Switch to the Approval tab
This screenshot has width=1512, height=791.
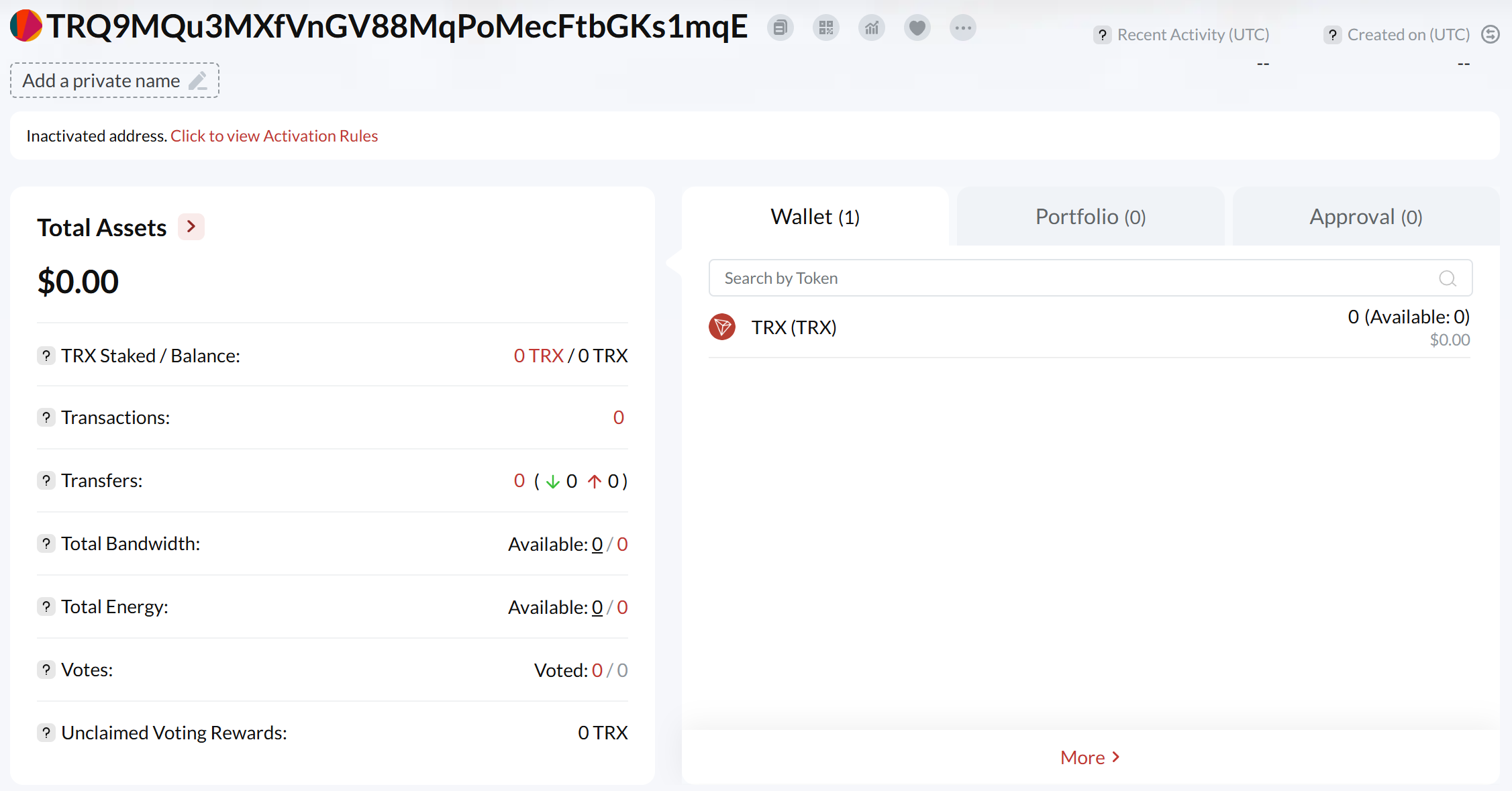(x=1365, y=217)
